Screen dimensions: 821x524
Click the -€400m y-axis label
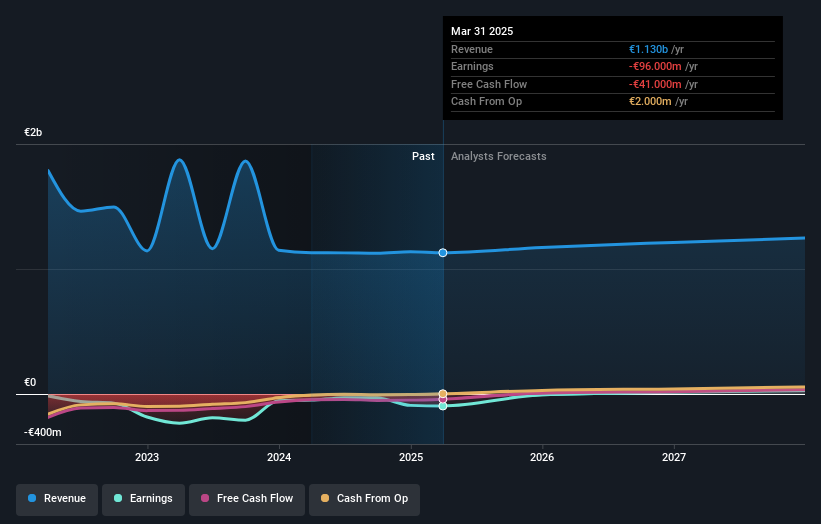(x=42, y=432)
